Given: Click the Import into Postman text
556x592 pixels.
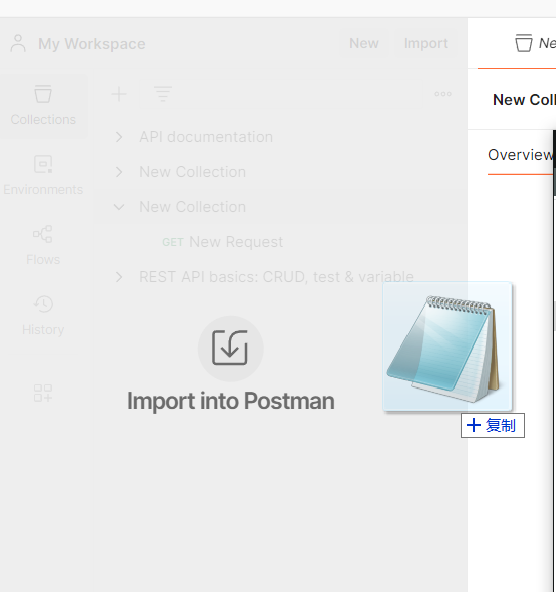Looking at the screenshot, I should [231, 401].
